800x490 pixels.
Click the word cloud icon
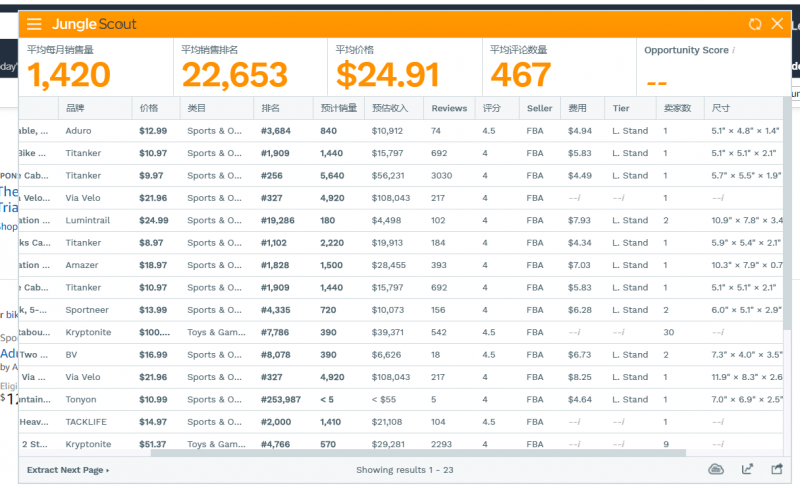pyautogui.click(x=716, y=469)
